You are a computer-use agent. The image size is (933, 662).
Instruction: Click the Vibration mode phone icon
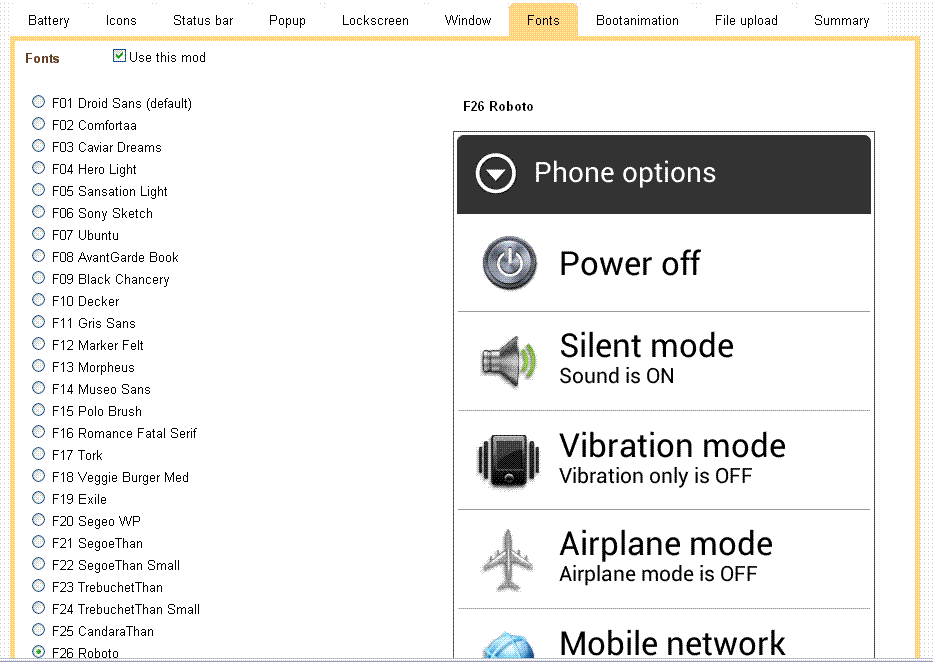(x=509, y=461)
